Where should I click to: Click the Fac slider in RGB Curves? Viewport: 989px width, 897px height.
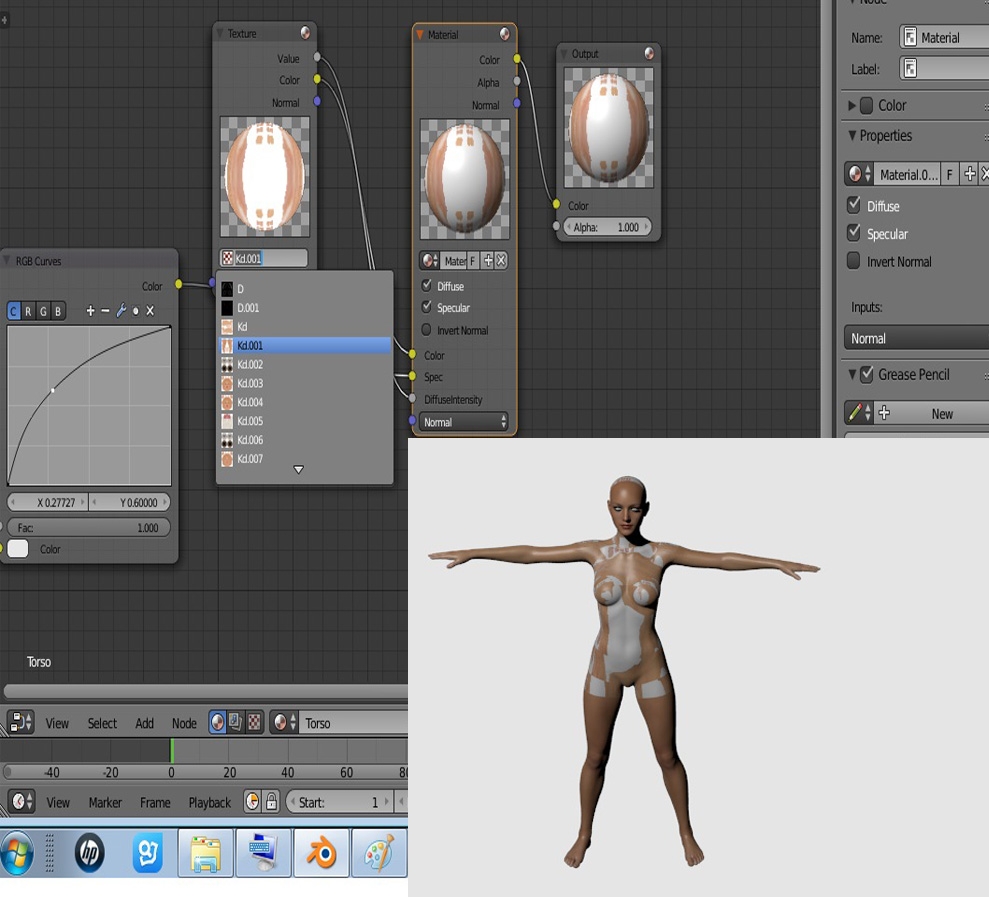point(89,528)
